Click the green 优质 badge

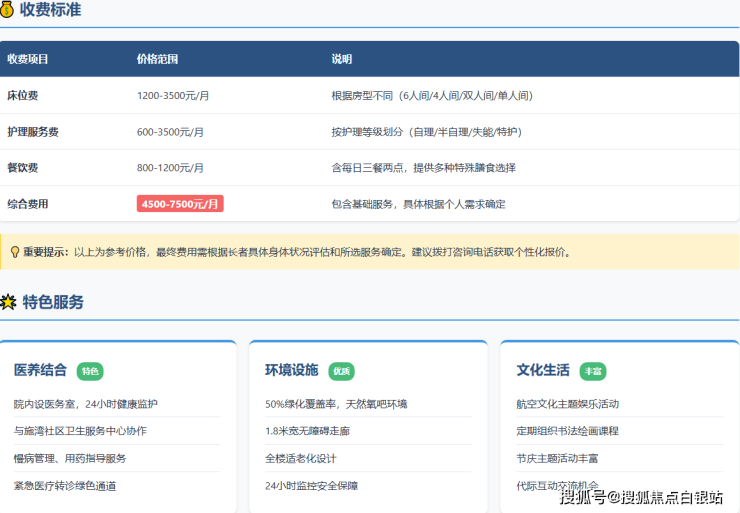tap(341, 371)
